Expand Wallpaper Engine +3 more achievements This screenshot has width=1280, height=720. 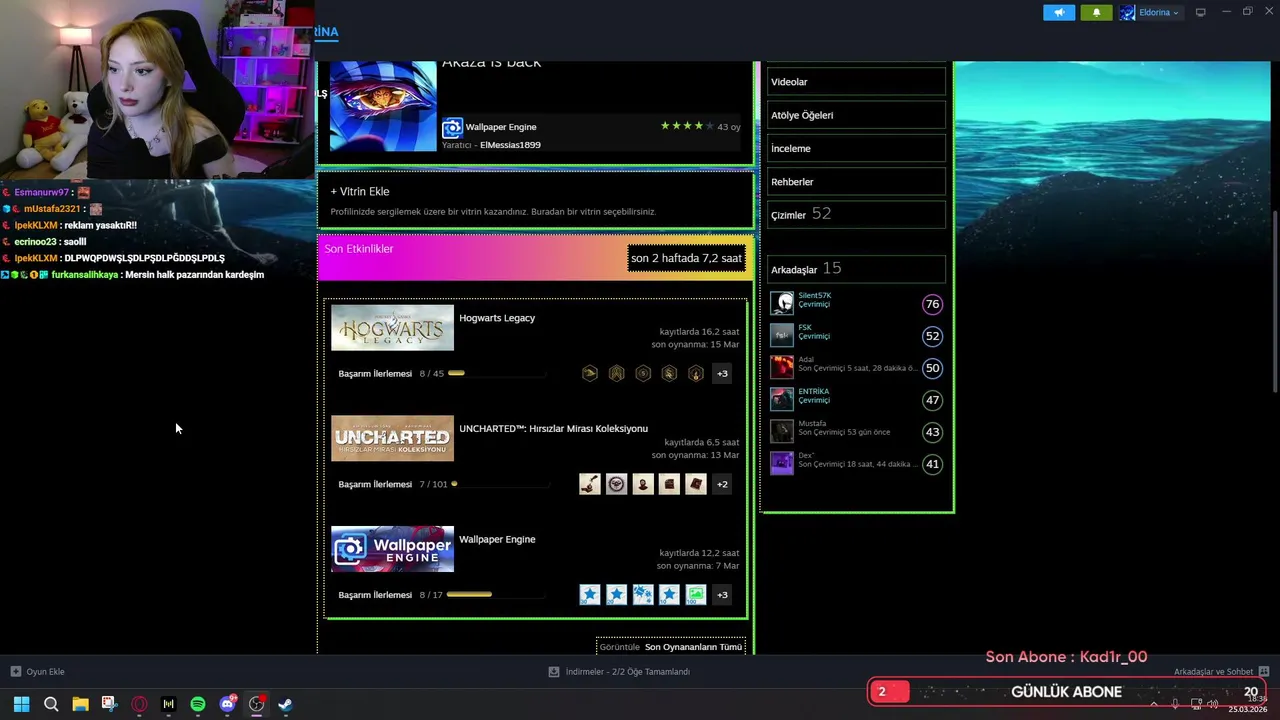[x=722, y=595]
